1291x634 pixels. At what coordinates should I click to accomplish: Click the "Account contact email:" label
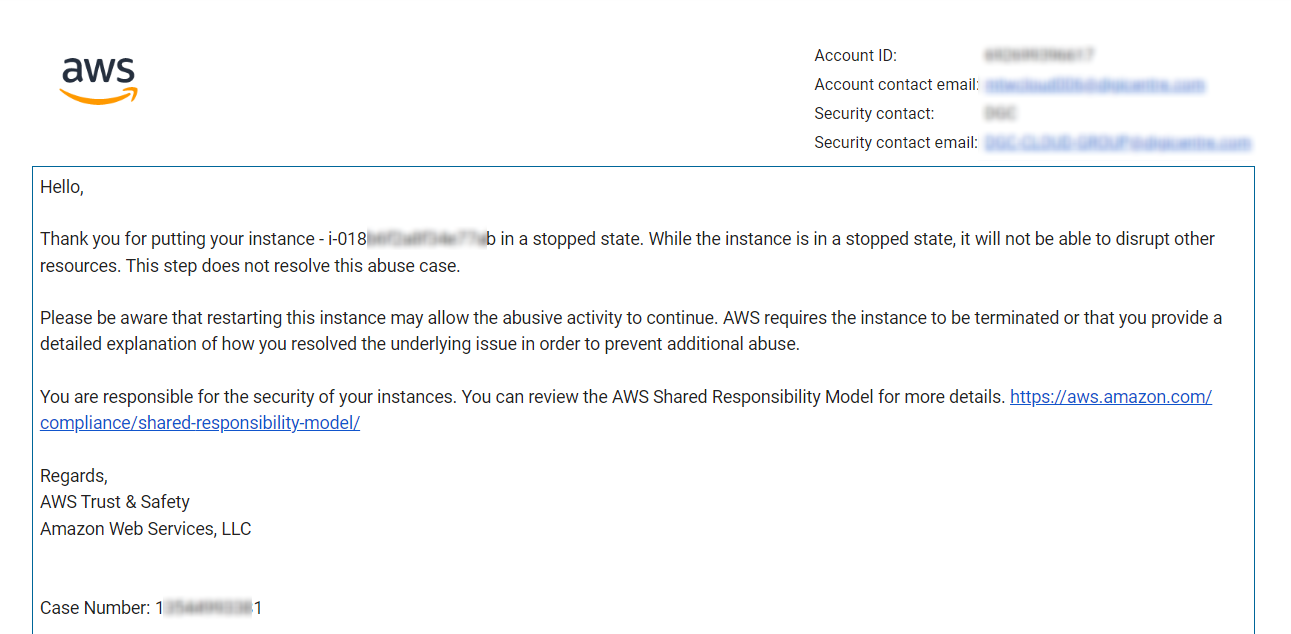[x=896, y=85]
